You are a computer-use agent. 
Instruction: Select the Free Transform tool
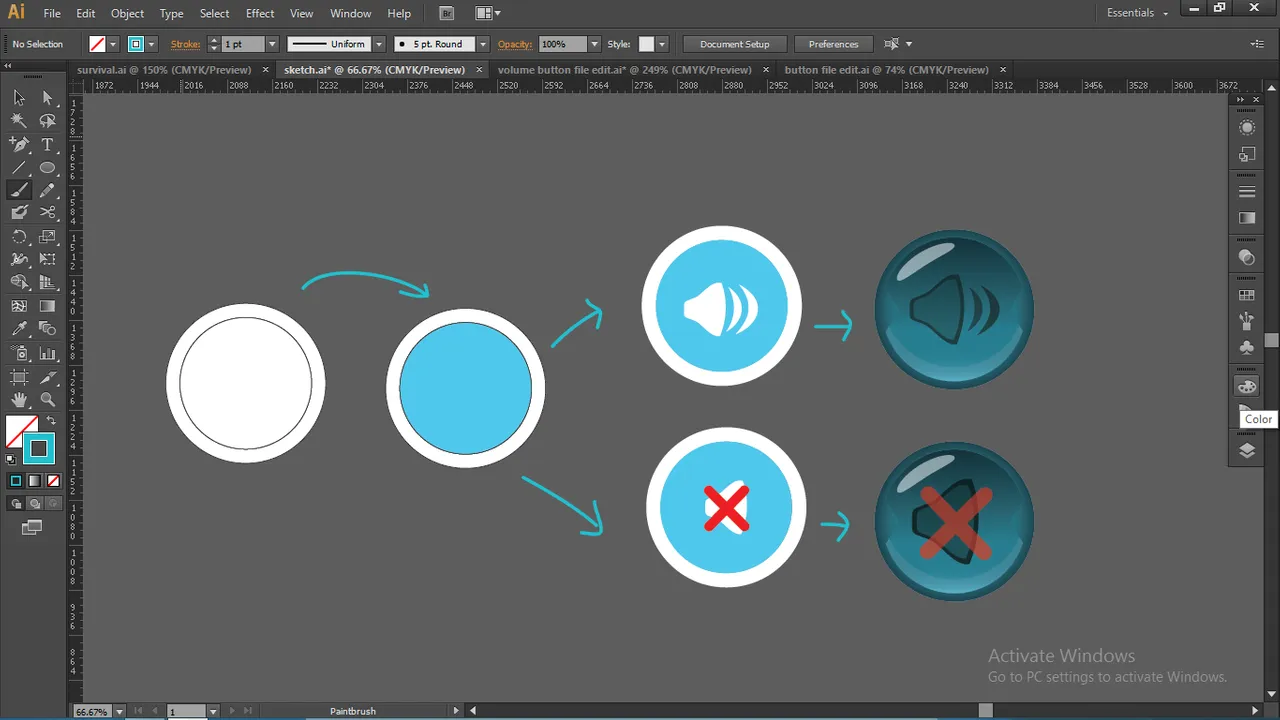(x=47, y=260)
